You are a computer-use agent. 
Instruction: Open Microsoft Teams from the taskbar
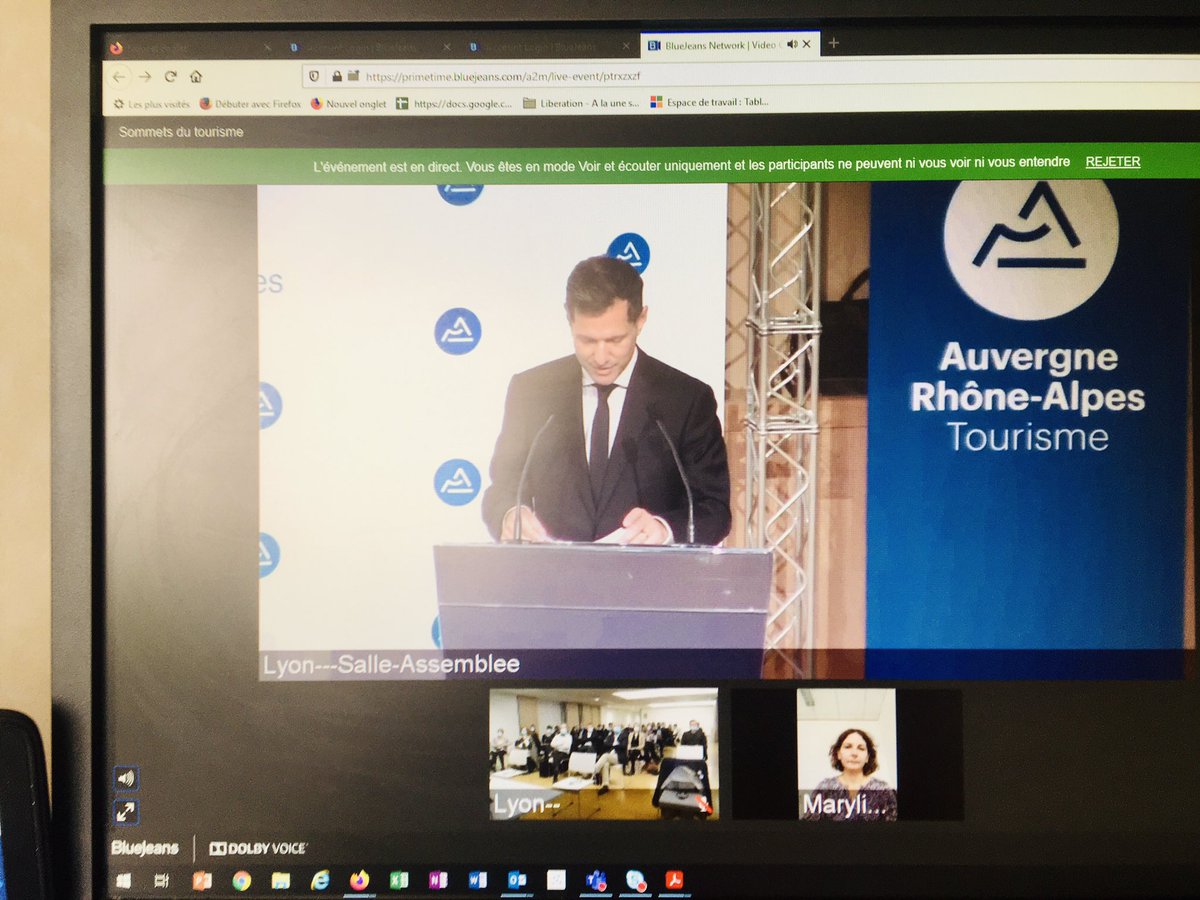[596, 880]
